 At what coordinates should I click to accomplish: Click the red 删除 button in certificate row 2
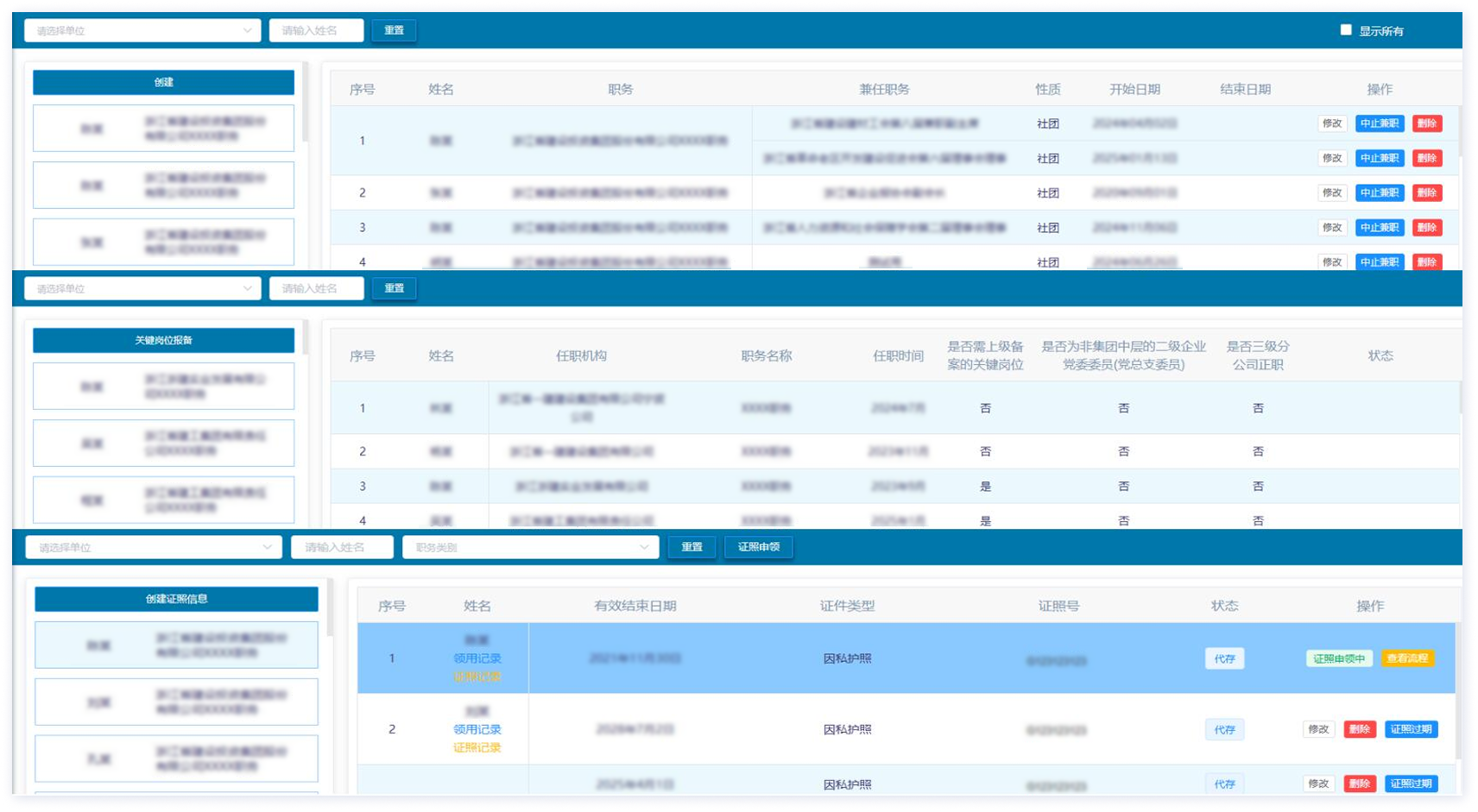coord(1359,729)
